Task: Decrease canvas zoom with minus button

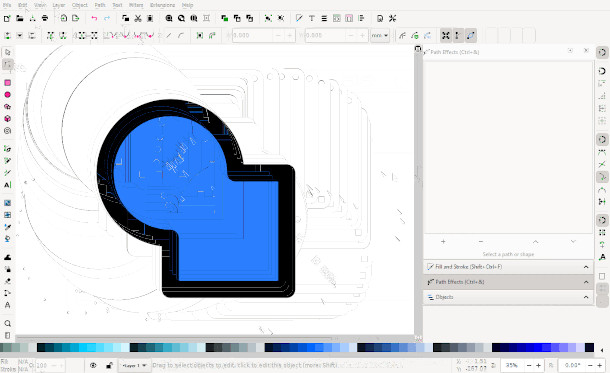Action: pyautogui.click(x=529, y=366)
